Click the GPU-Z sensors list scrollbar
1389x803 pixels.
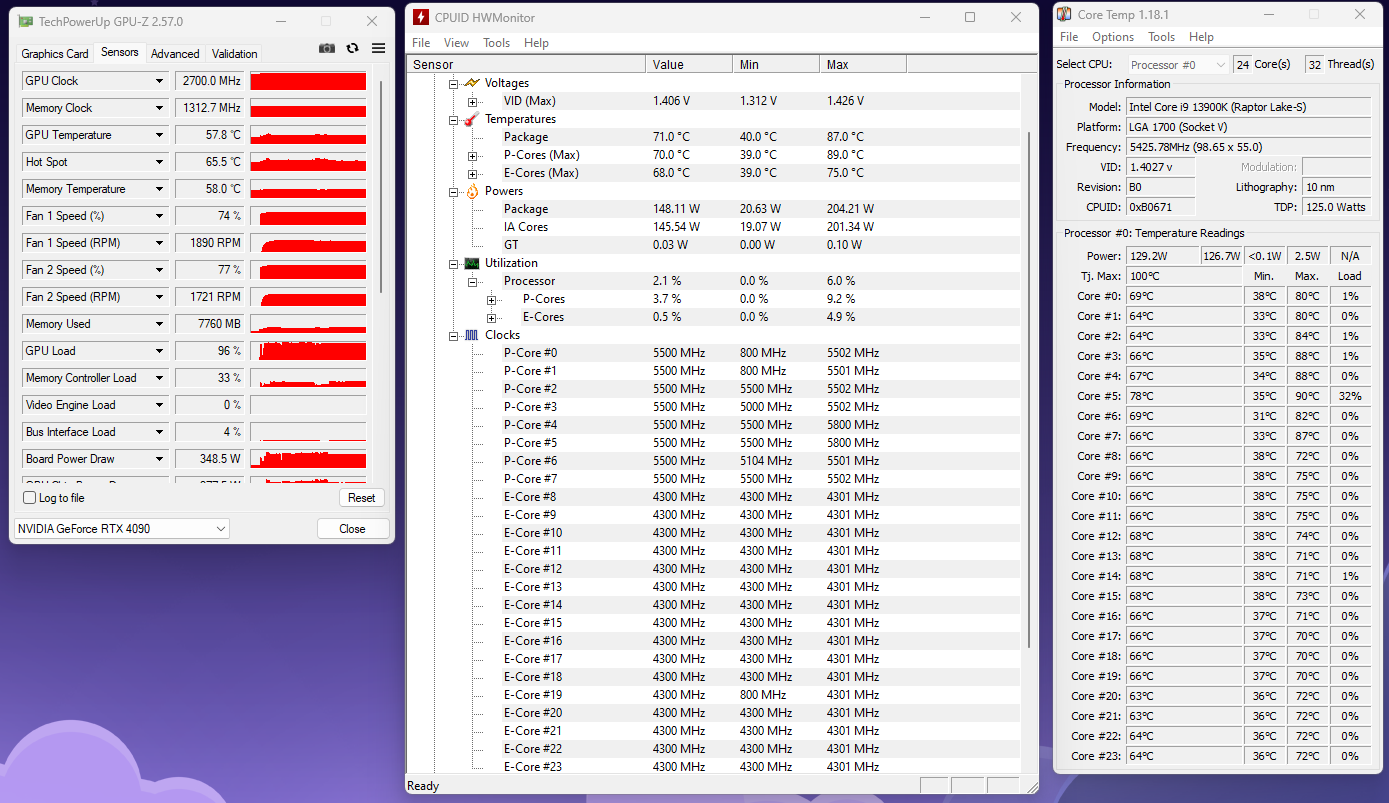pos(381,185)
